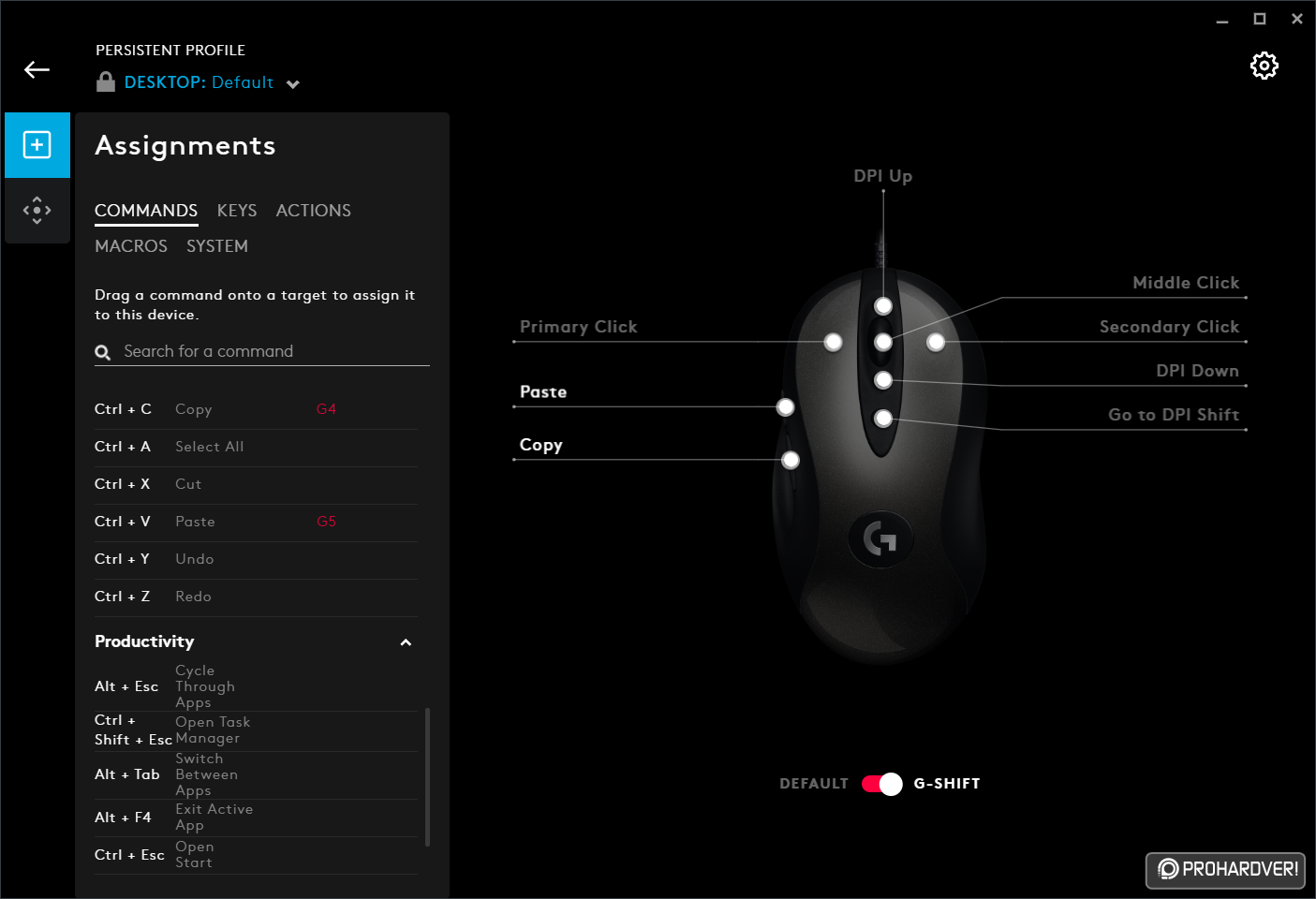Switch to the KEYS tab

coord(237,211)
